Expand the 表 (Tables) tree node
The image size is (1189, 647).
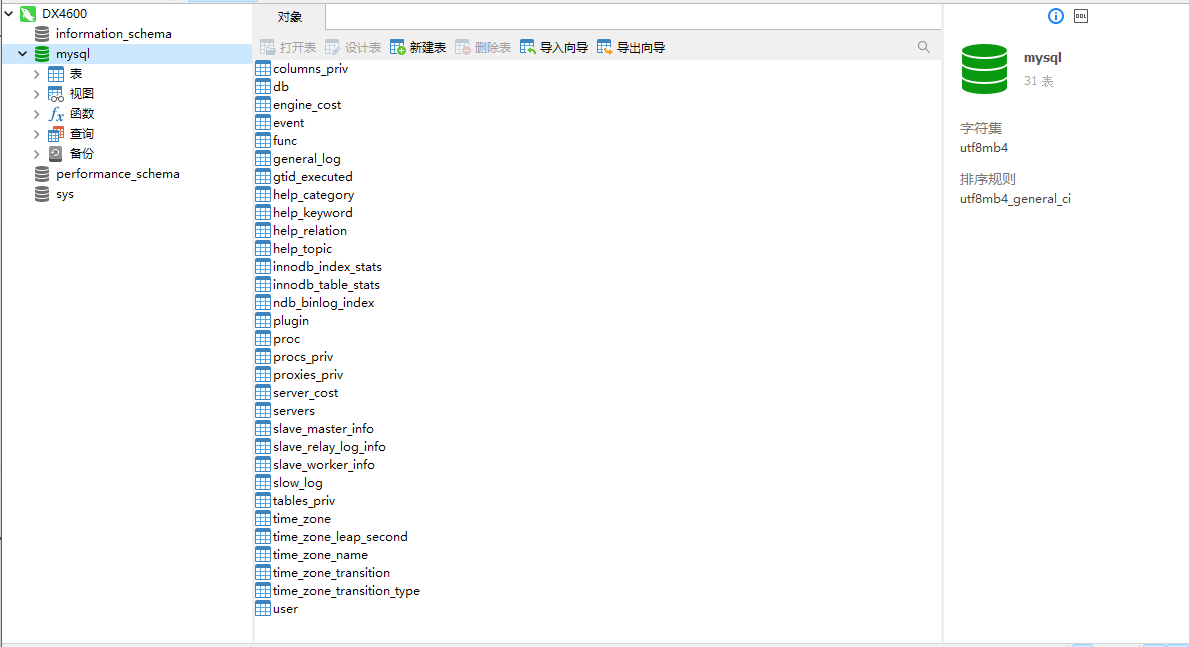point(37,74)
